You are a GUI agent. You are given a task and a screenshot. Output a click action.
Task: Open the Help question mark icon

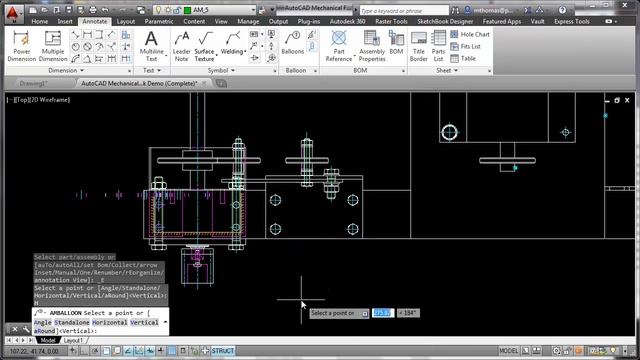tap(562, 10)
